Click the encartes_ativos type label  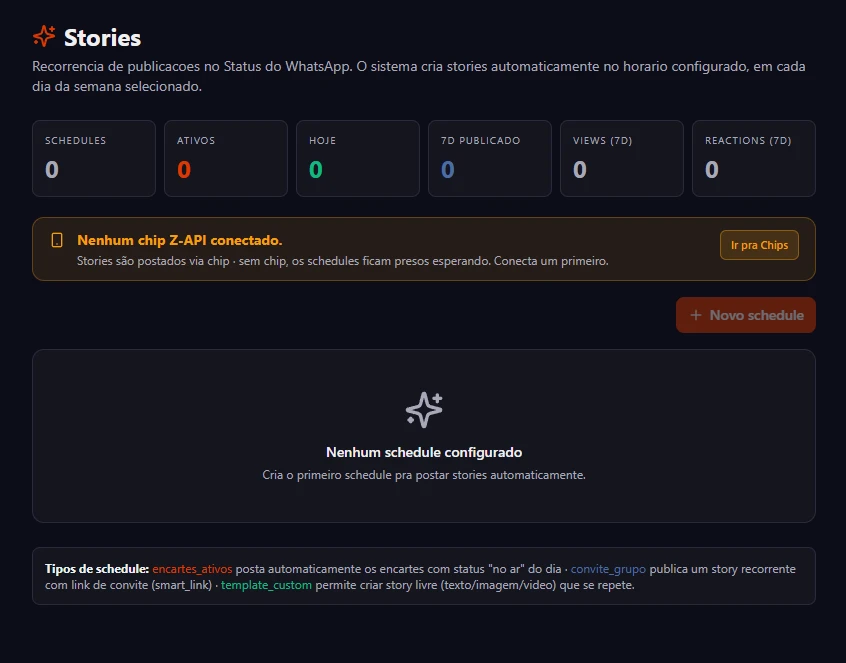tap(192, 569)
